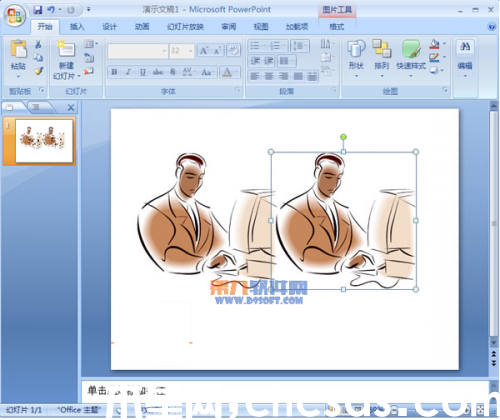Open Line Spacing dropdown

click(x=299, y=45)
